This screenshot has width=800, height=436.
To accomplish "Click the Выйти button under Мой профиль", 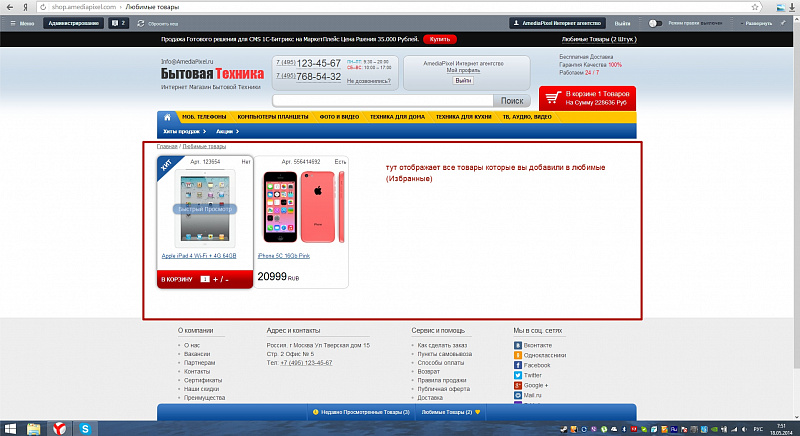I will click(x=463, y=81).
